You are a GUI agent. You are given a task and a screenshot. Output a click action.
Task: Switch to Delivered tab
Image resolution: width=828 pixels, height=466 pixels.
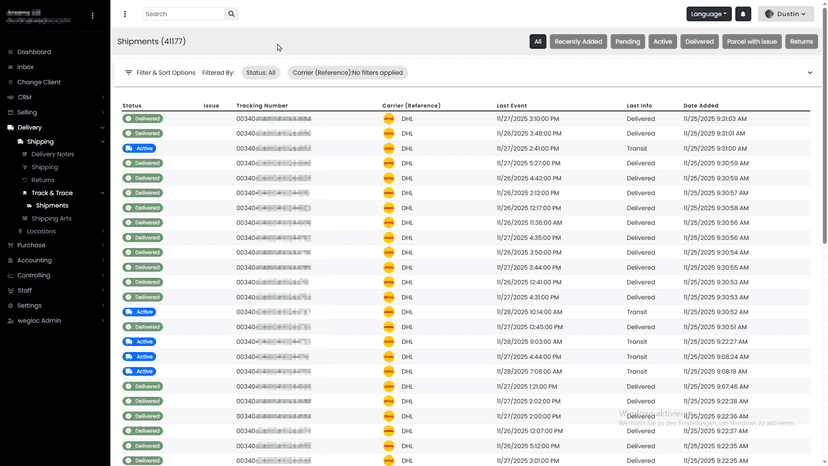(699, 41)
